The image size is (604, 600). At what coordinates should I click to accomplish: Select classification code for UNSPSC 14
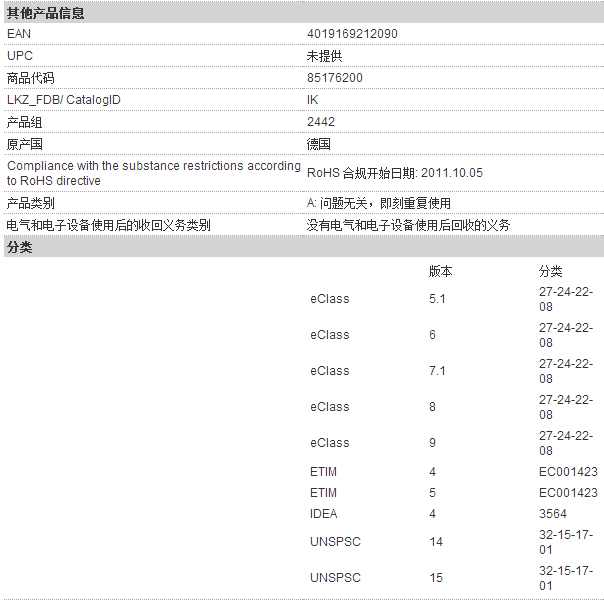tap(566, 542)
